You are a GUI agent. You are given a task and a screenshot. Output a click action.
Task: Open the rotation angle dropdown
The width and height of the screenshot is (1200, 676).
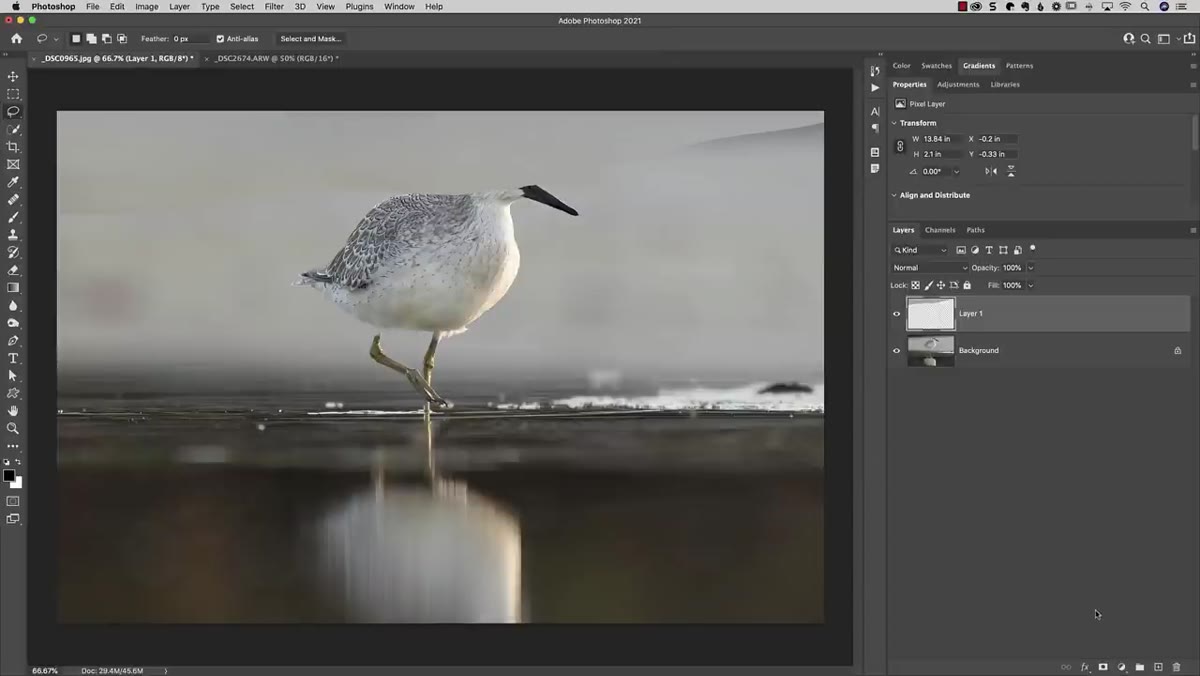tap(956, 171)
